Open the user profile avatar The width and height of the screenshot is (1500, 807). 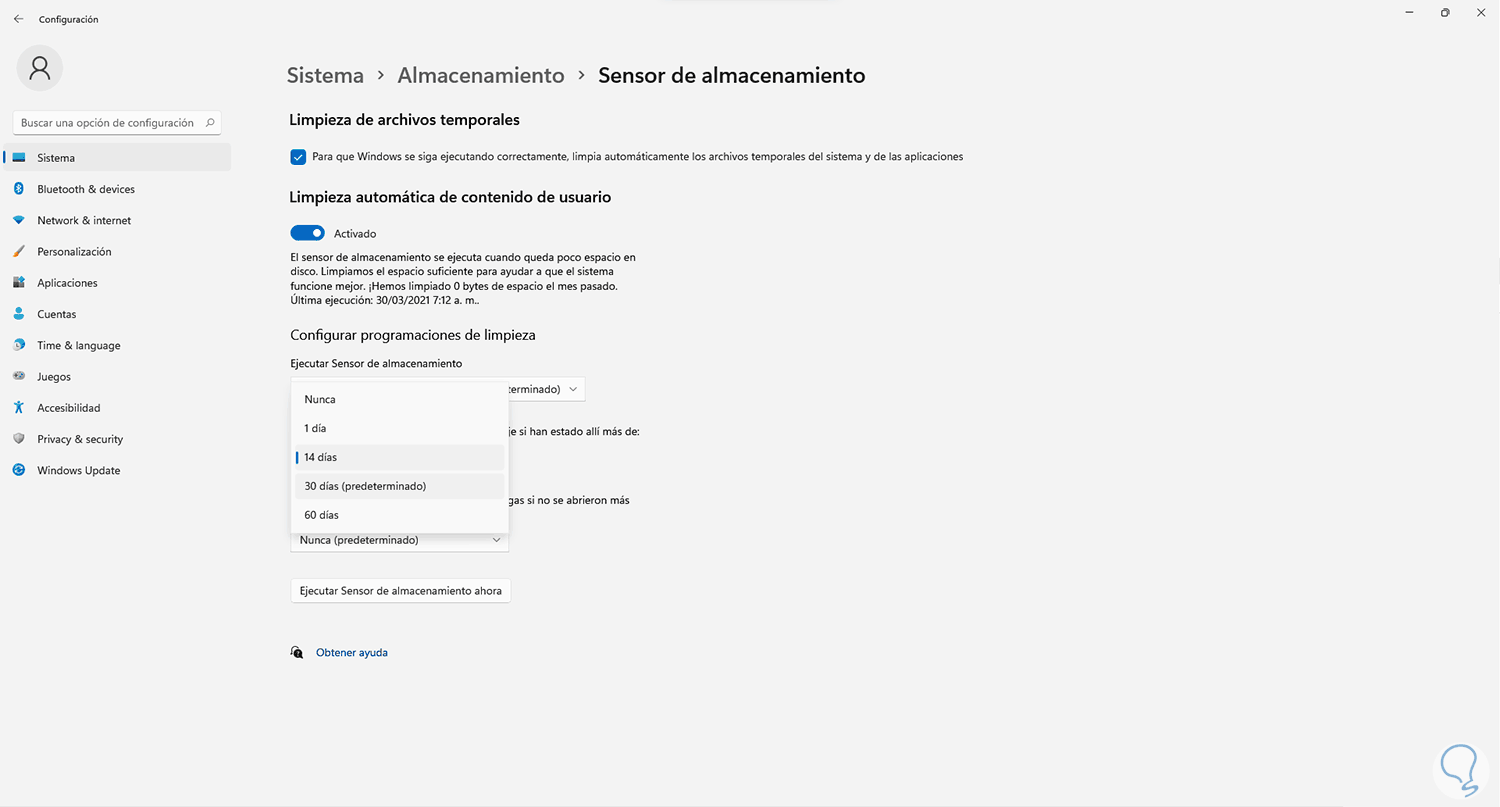pyautogui.click(x=40, y=68)
